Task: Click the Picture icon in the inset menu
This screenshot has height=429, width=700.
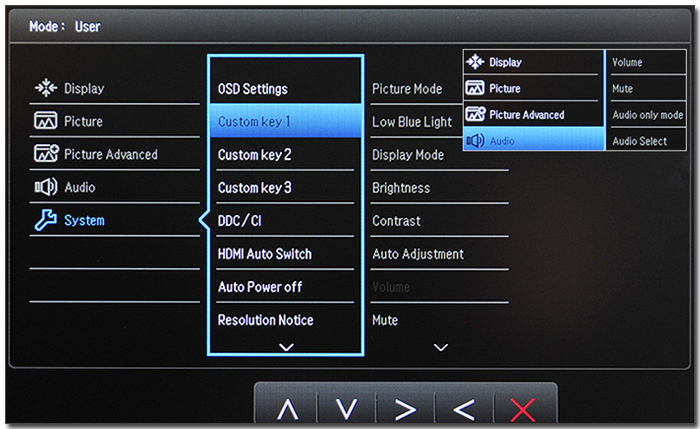Action: [475, 88]
